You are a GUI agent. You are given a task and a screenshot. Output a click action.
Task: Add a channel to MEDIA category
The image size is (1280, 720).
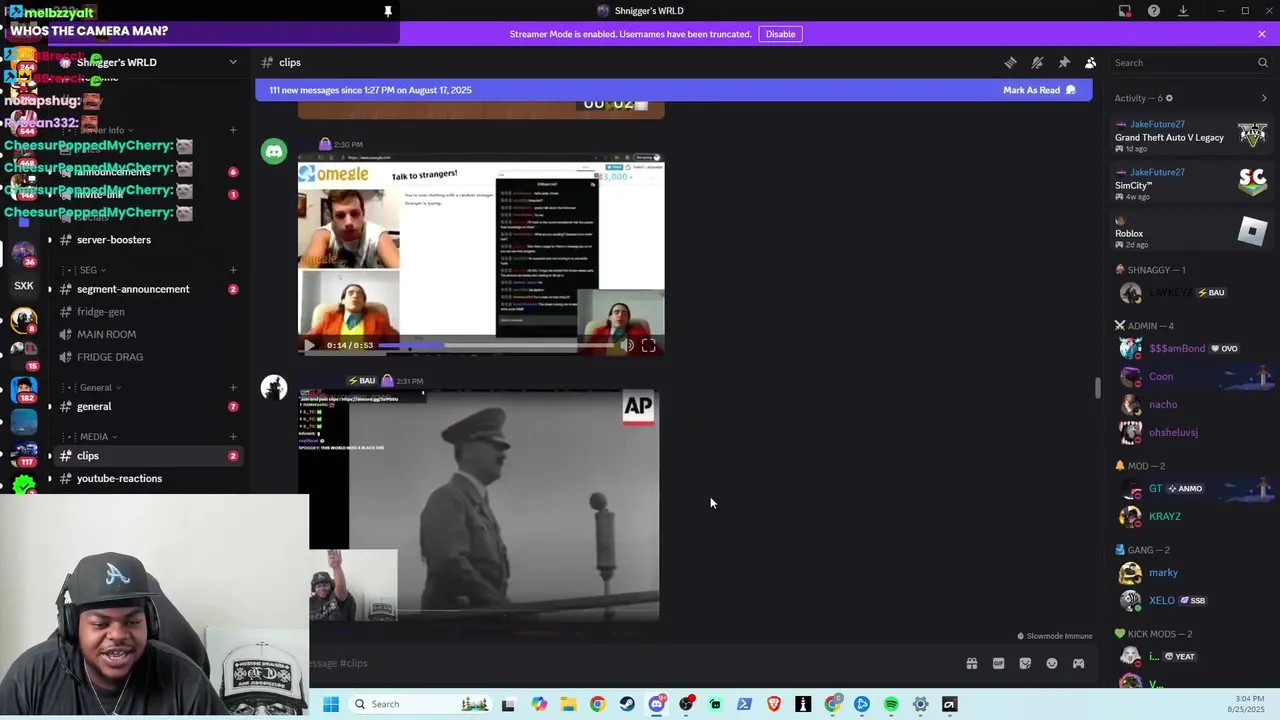[x=233, y=437]
